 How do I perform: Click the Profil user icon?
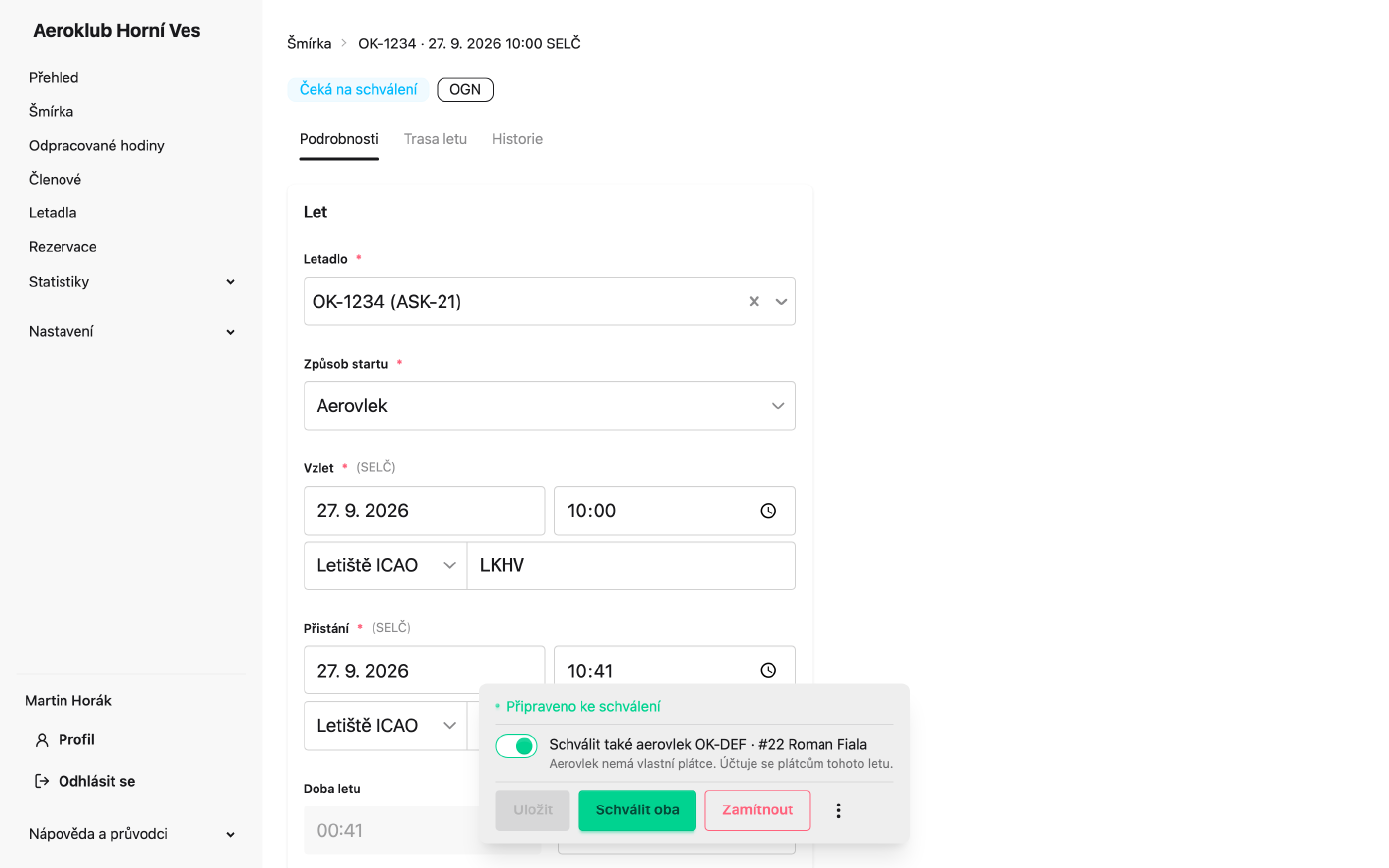42,740
